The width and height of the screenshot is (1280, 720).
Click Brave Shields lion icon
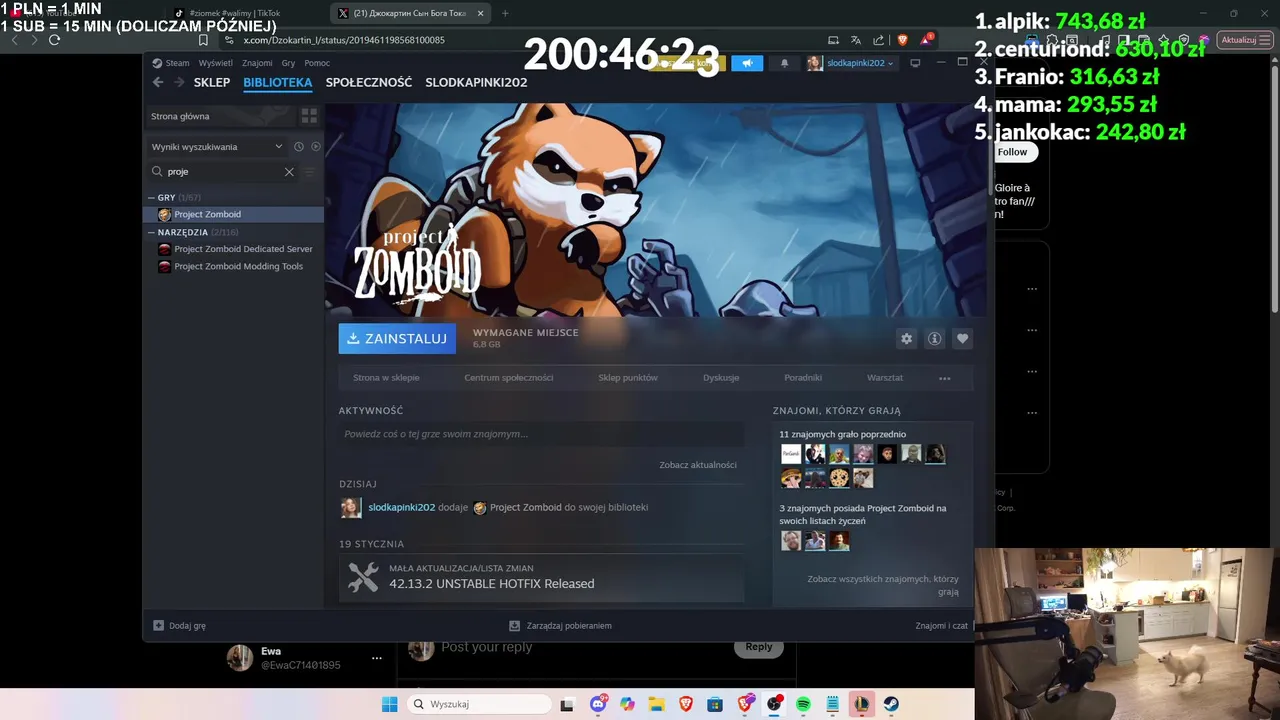(x=902, y=40)
